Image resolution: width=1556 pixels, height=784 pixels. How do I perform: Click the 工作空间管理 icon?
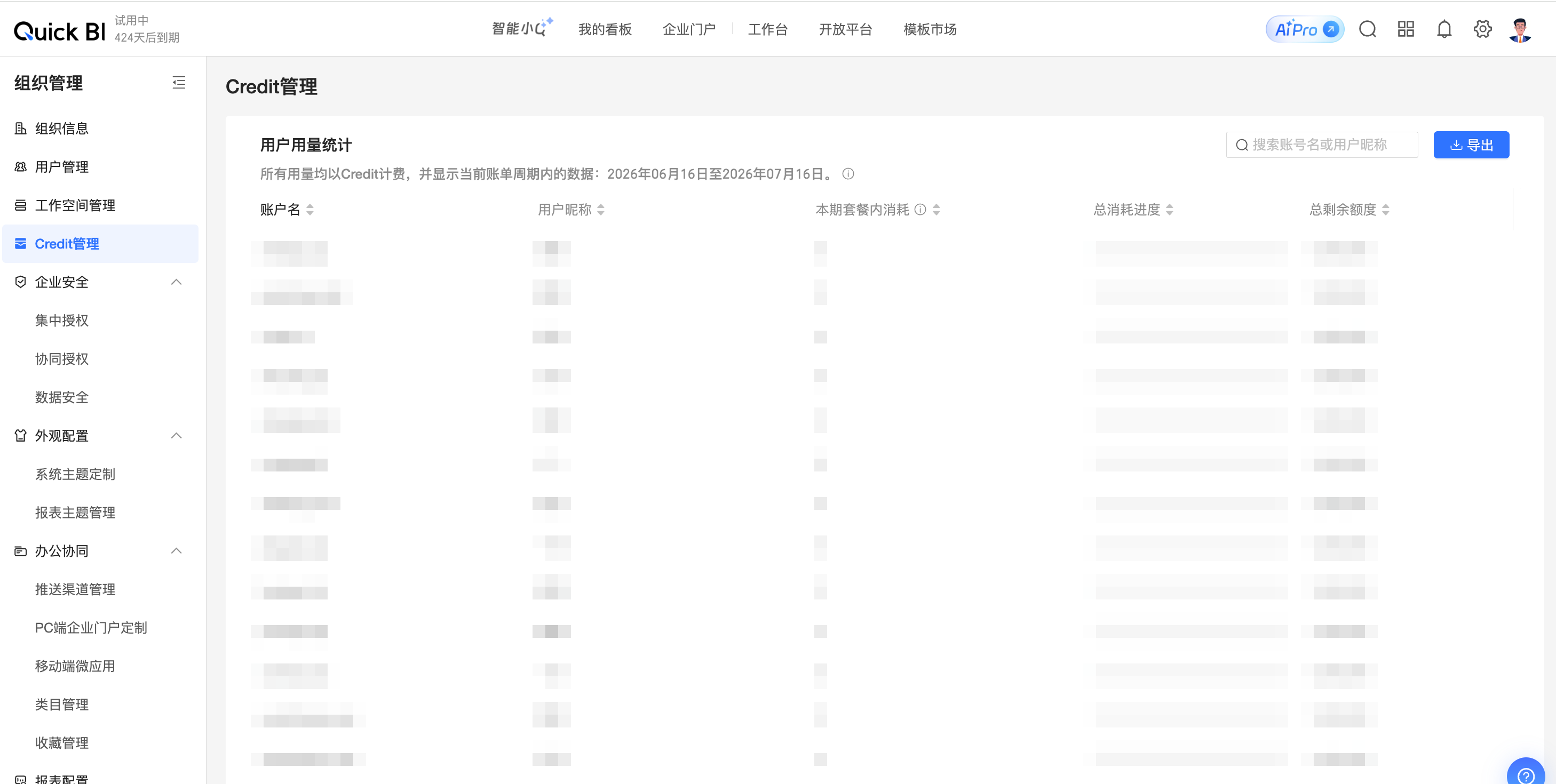coord(20,205)
